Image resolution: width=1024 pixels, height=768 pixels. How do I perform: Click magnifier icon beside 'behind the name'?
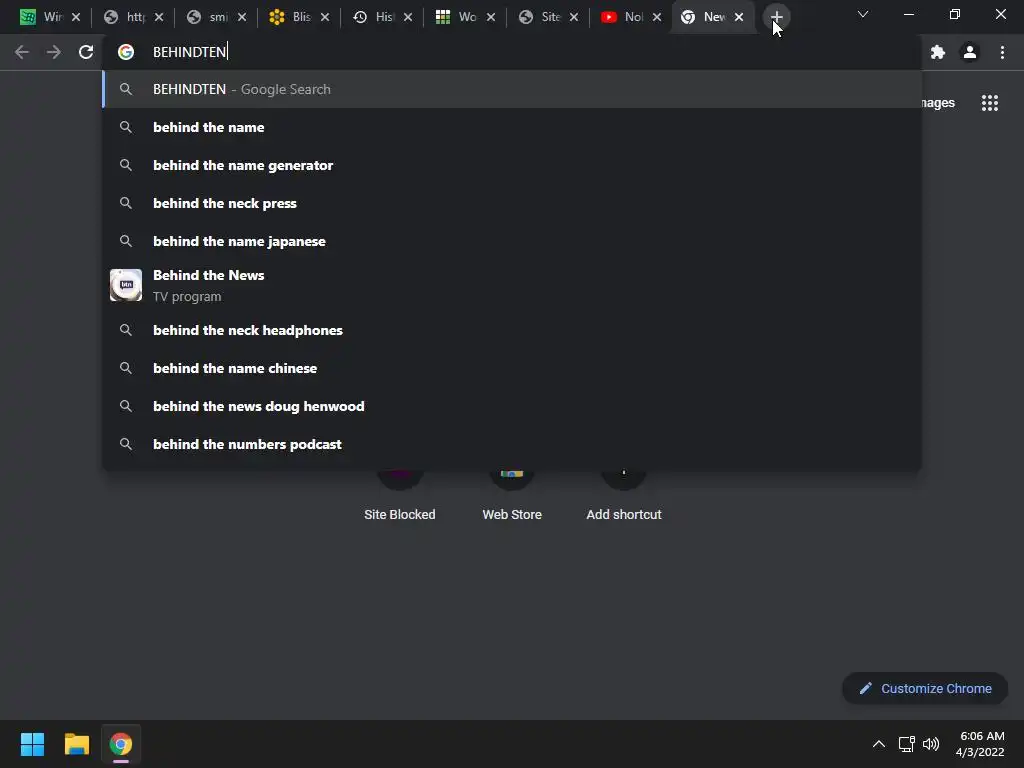click(126, 127)
